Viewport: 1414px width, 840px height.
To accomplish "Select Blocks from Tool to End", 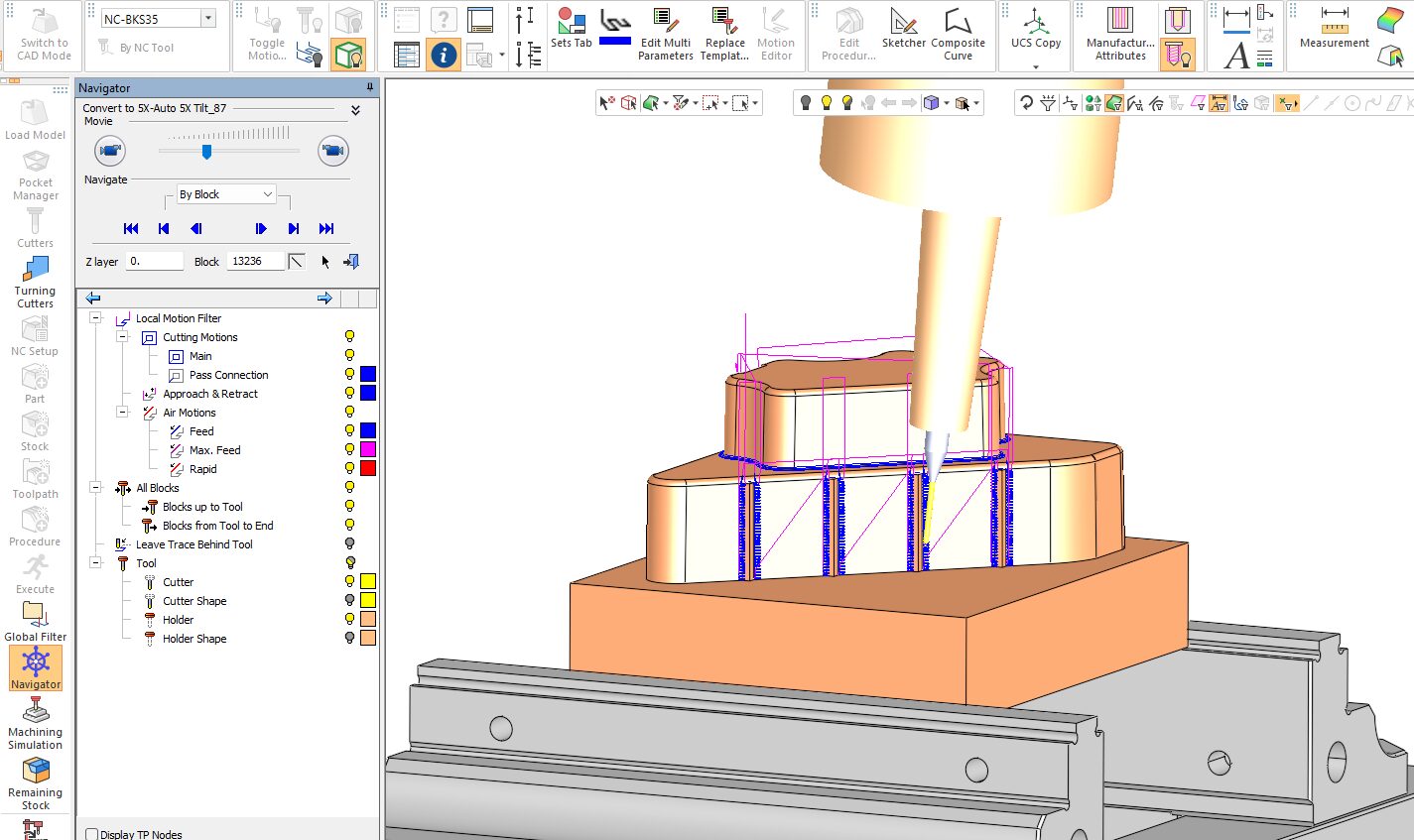I will (x=217, y=526).
